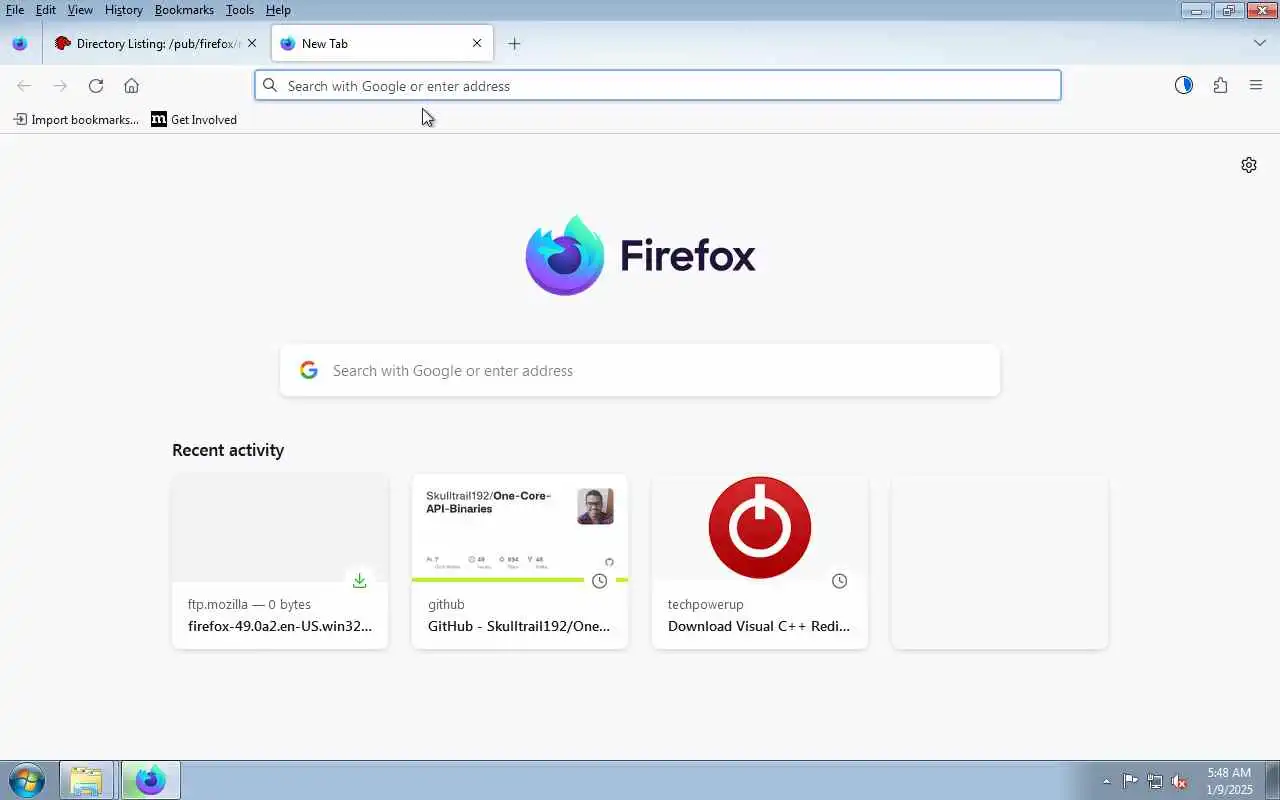Open a new tab with plus icon

click(514, 43)
